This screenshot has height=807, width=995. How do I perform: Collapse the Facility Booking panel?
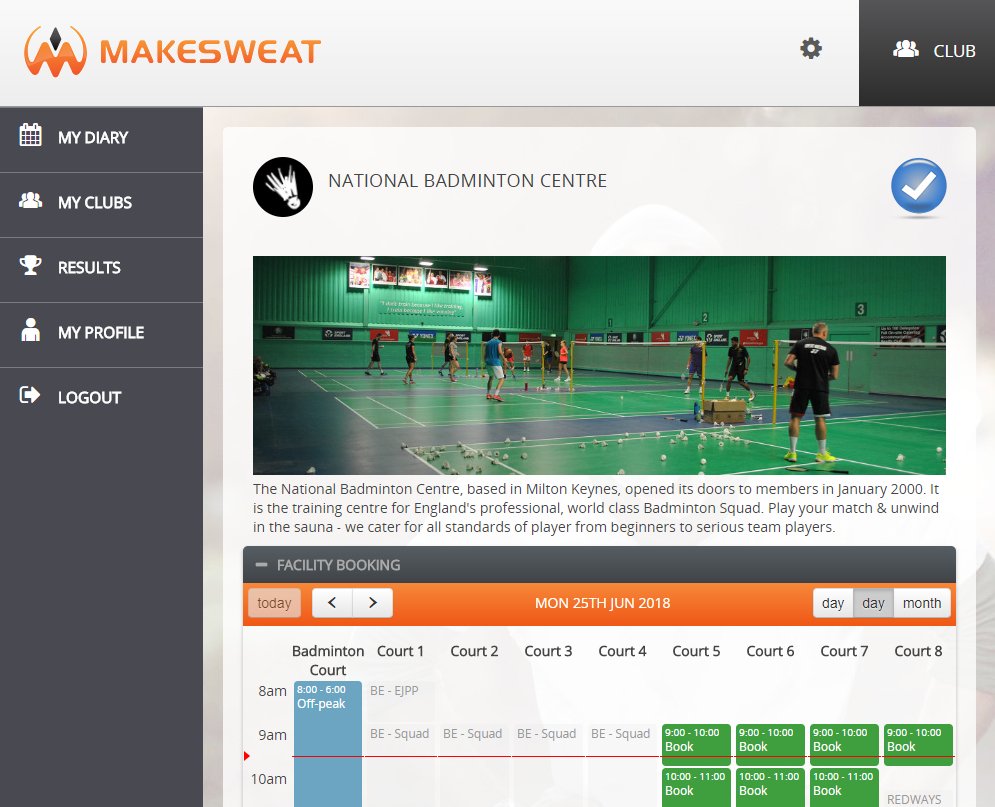click(x=261, y=565)
